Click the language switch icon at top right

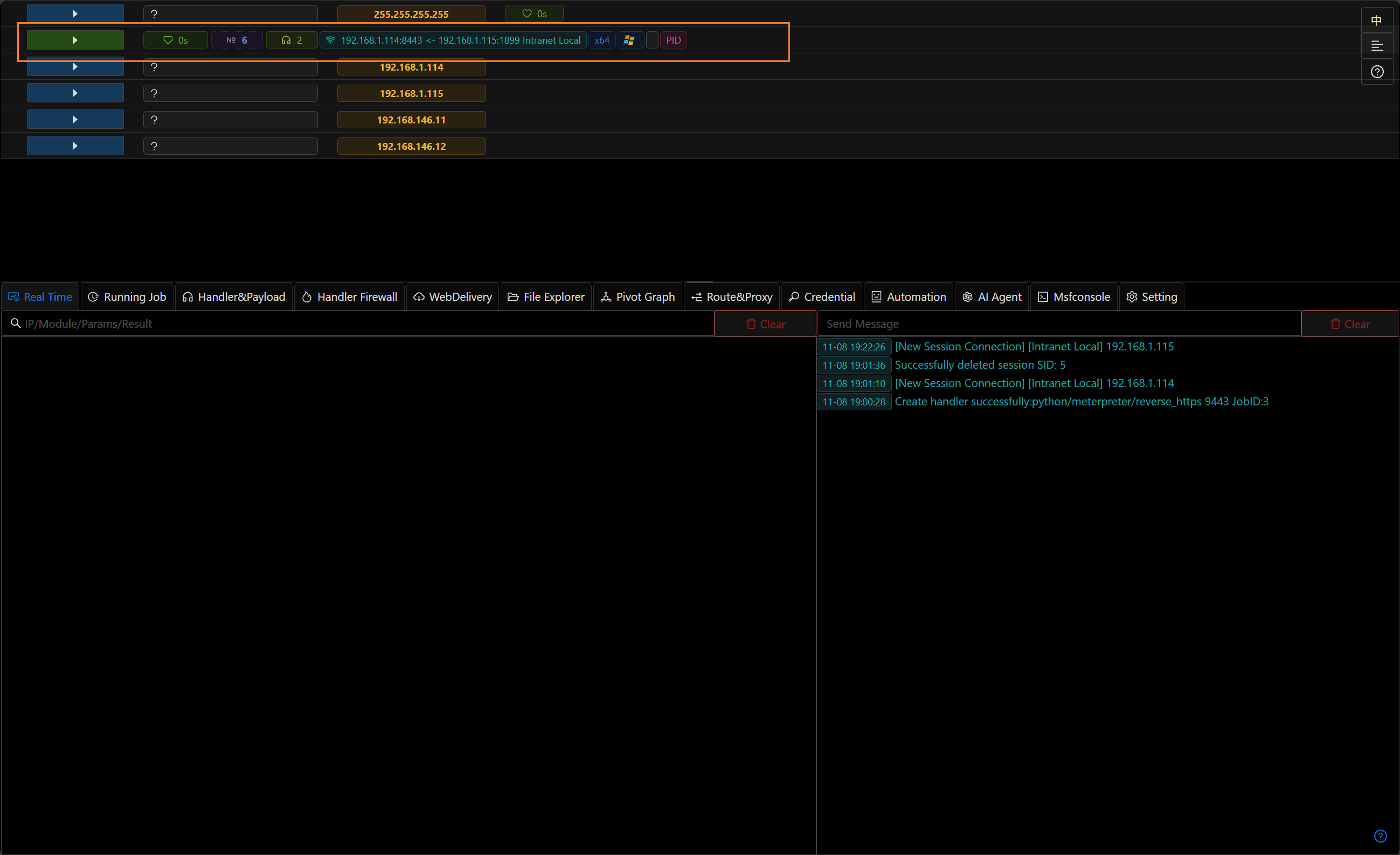1376,20
